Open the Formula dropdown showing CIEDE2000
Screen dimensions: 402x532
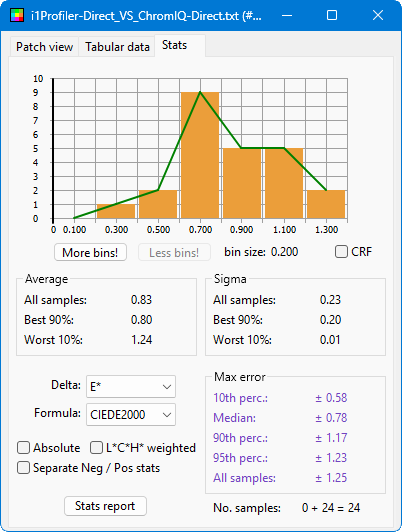[131, 414]
